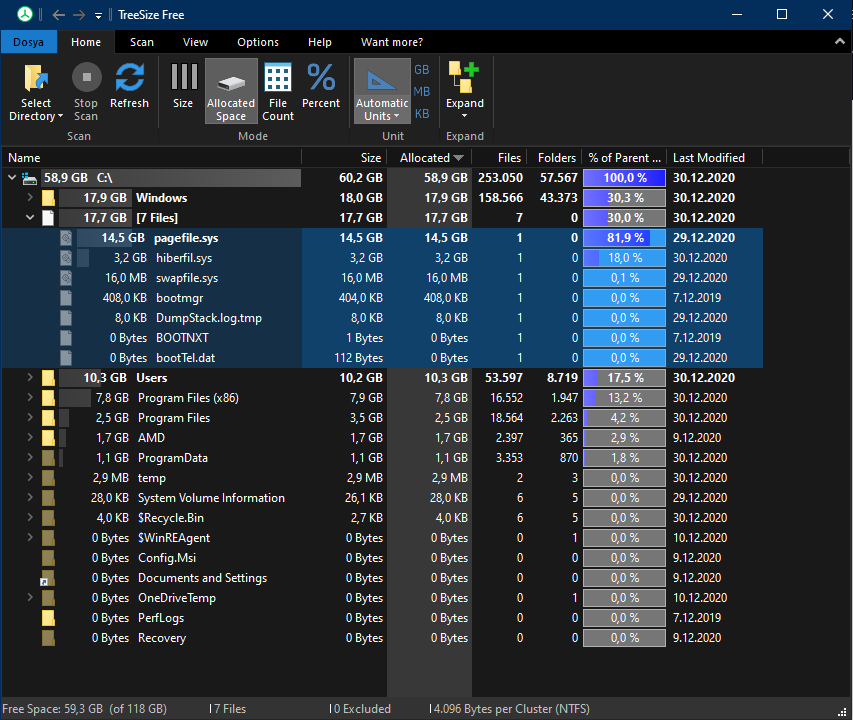Switch to Allocated Space mode

click(231, 91)
